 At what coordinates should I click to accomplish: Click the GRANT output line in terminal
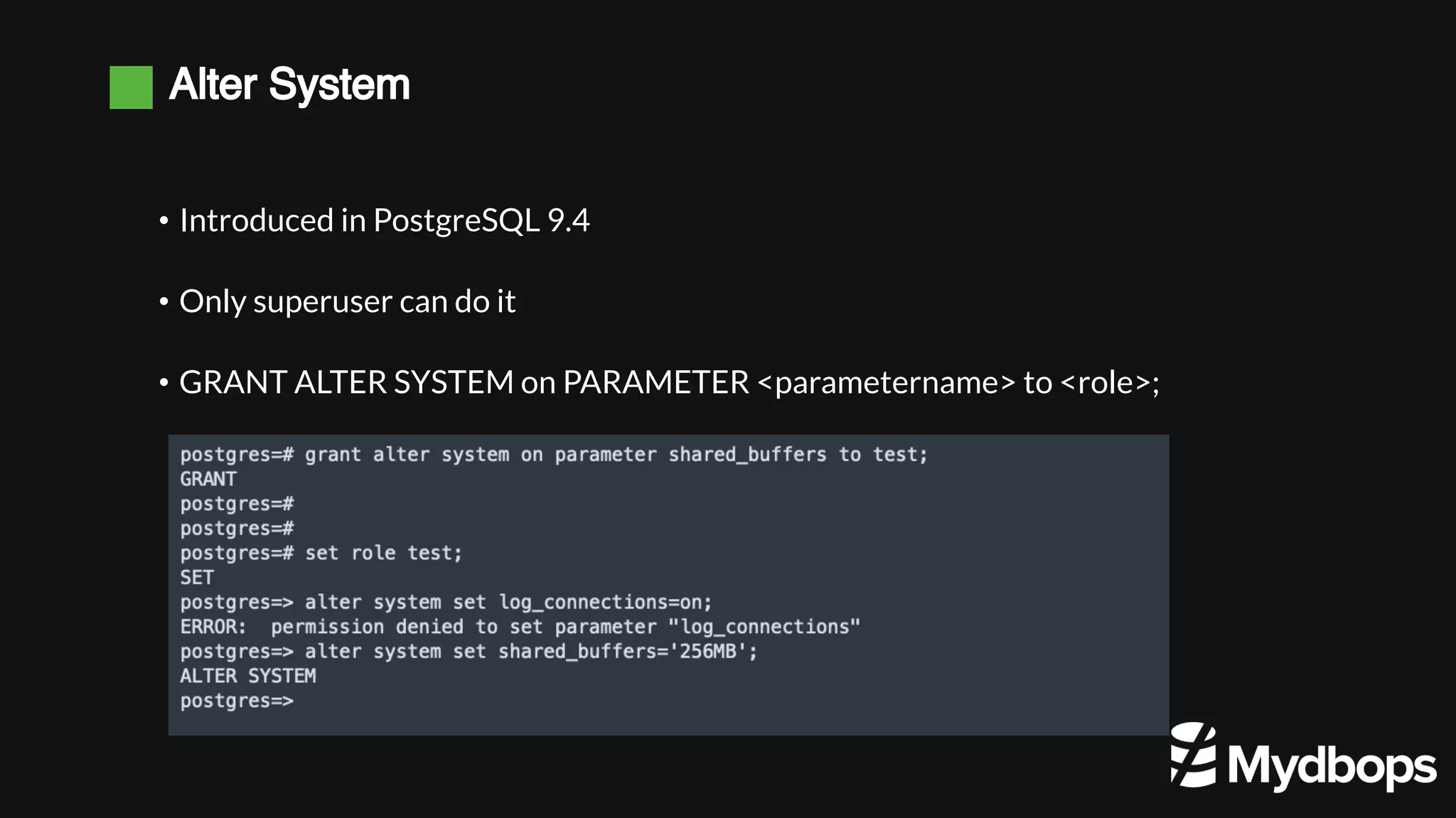[x=208, y=479]
